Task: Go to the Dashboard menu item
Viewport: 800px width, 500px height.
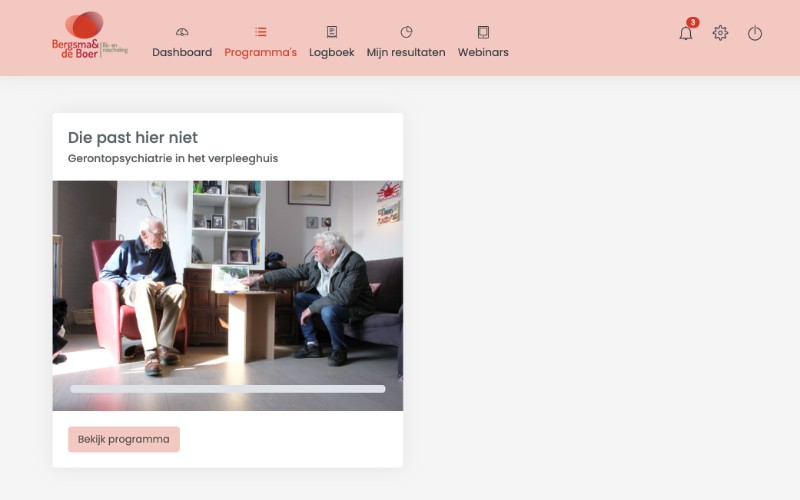Action: pos(182,52)
